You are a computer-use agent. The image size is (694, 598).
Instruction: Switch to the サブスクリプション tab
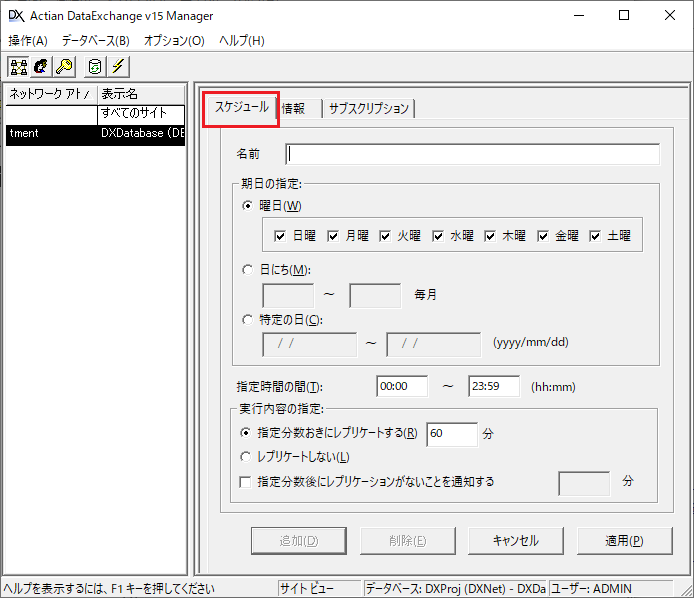pos(368,109)
